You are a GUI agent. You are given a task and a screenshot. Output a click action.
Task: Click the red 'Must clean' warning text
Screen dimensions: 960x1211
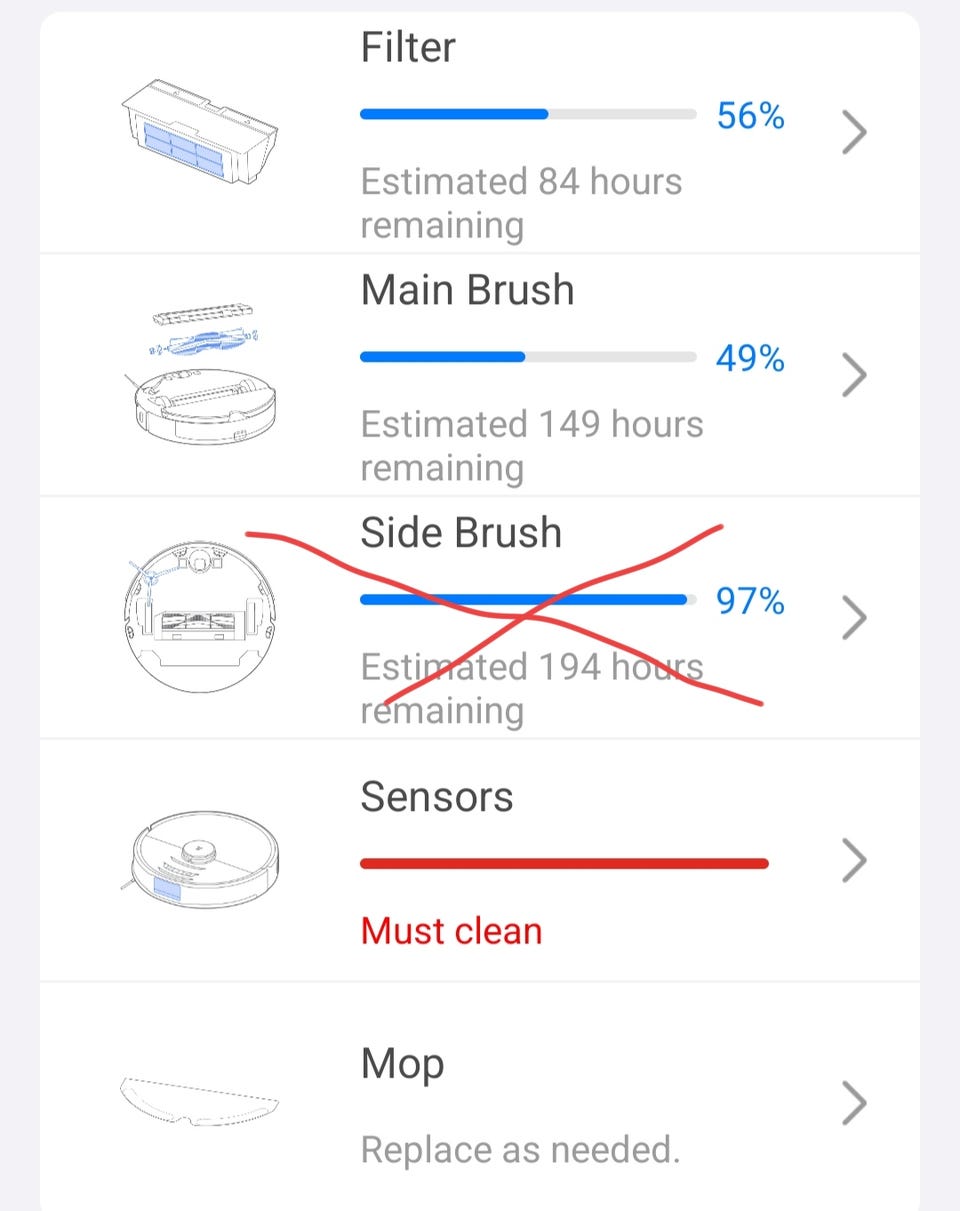point(451,931)
